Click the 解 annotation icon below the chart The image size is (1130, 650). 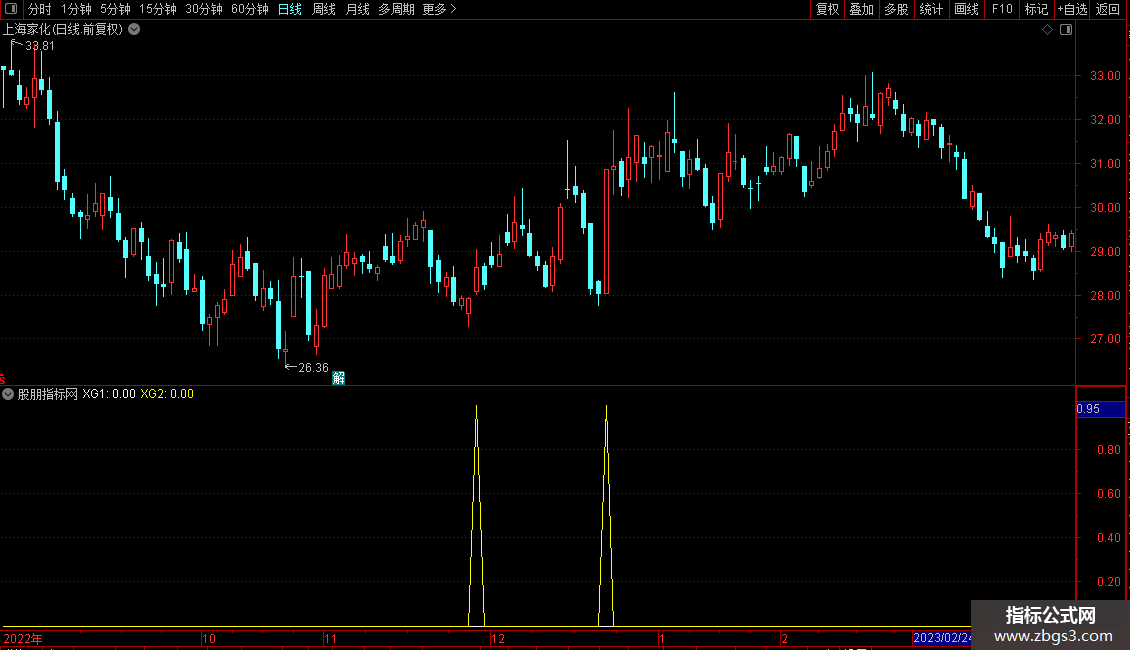coord(339,378)
